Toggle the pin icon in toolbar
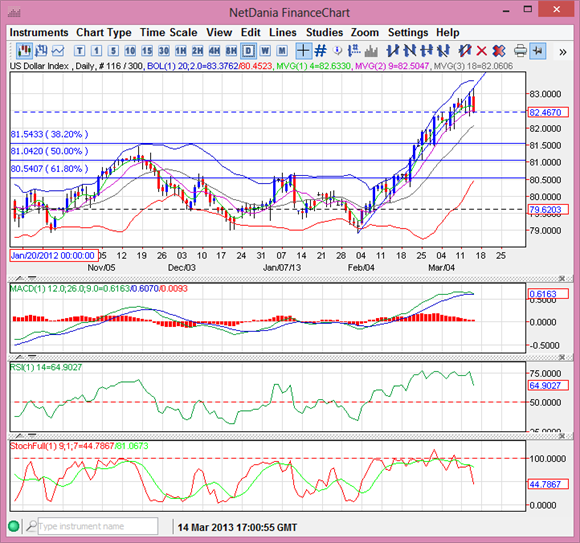This screenshot has height=543, width=580. pyautogui.click(x=537, y=51)
